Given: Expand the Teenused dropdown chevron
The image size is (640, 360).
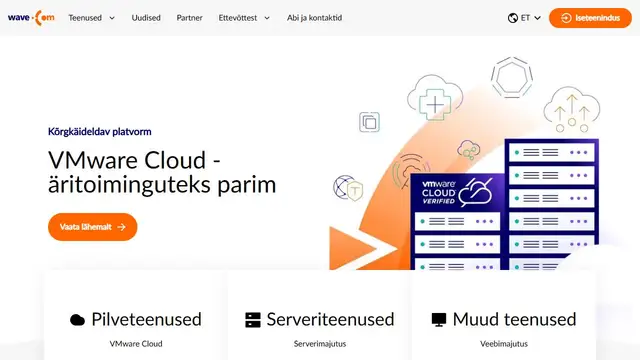Looking at the screenshot, I should pos(112,18).
